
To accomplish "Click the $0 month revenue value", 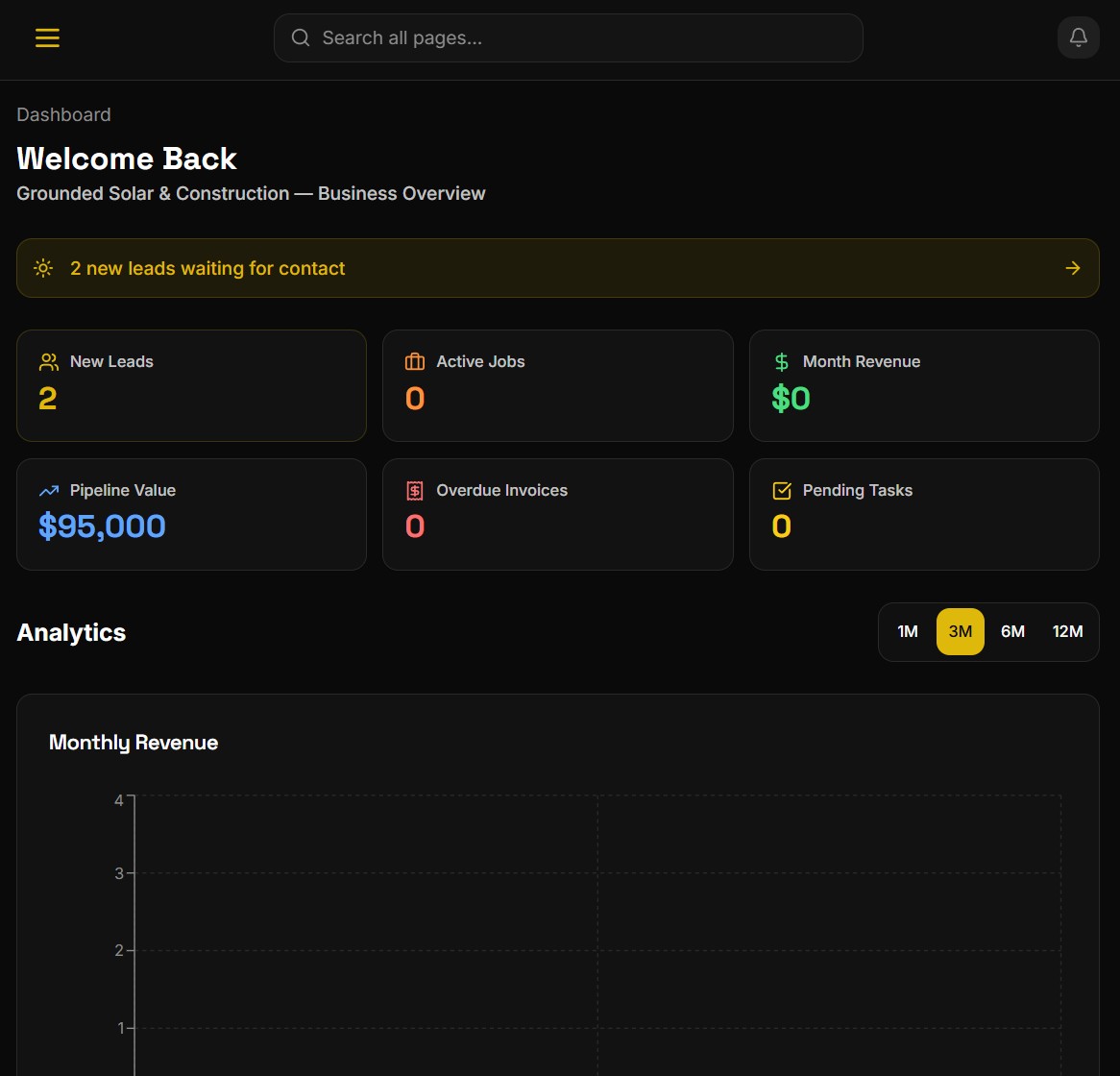I will (x=791, y=398).
